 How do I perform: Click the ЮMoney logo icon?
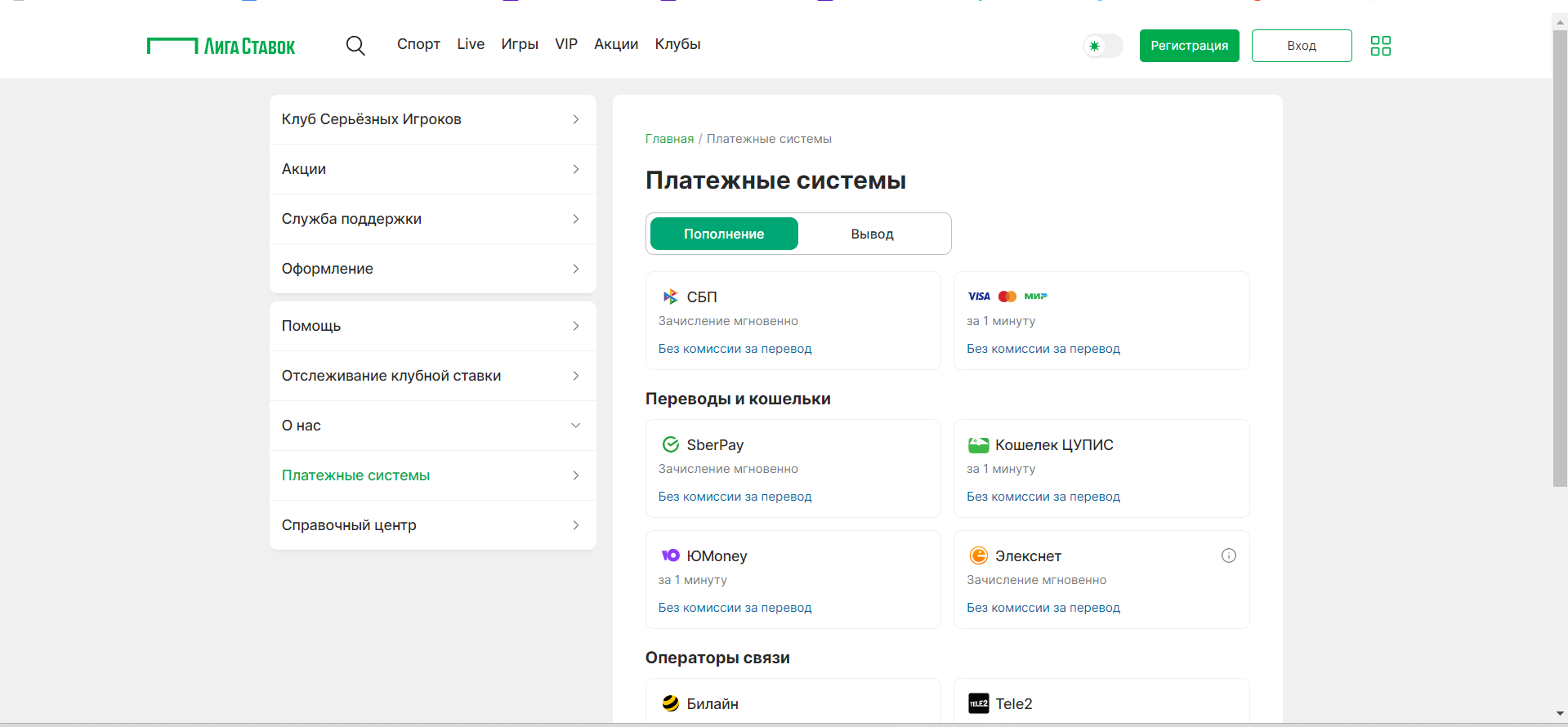(x=671, y=555)
